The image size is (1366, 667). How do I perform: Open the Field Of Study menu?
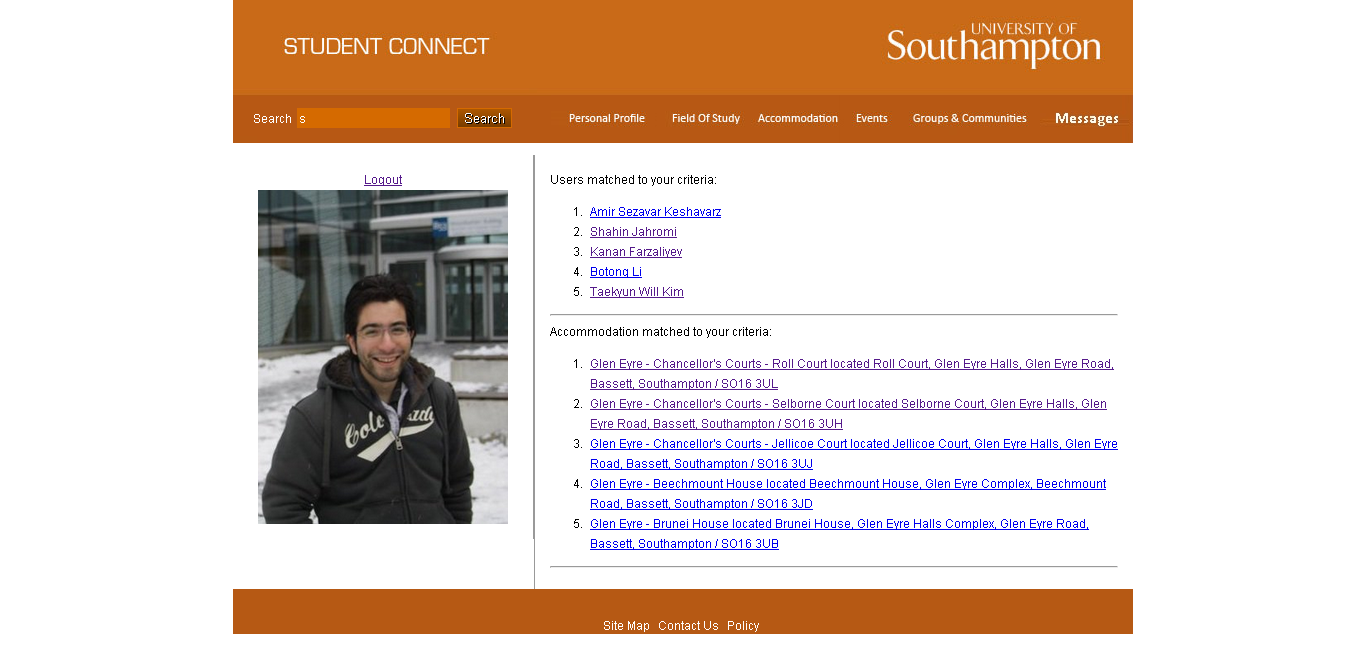point(705,118)
